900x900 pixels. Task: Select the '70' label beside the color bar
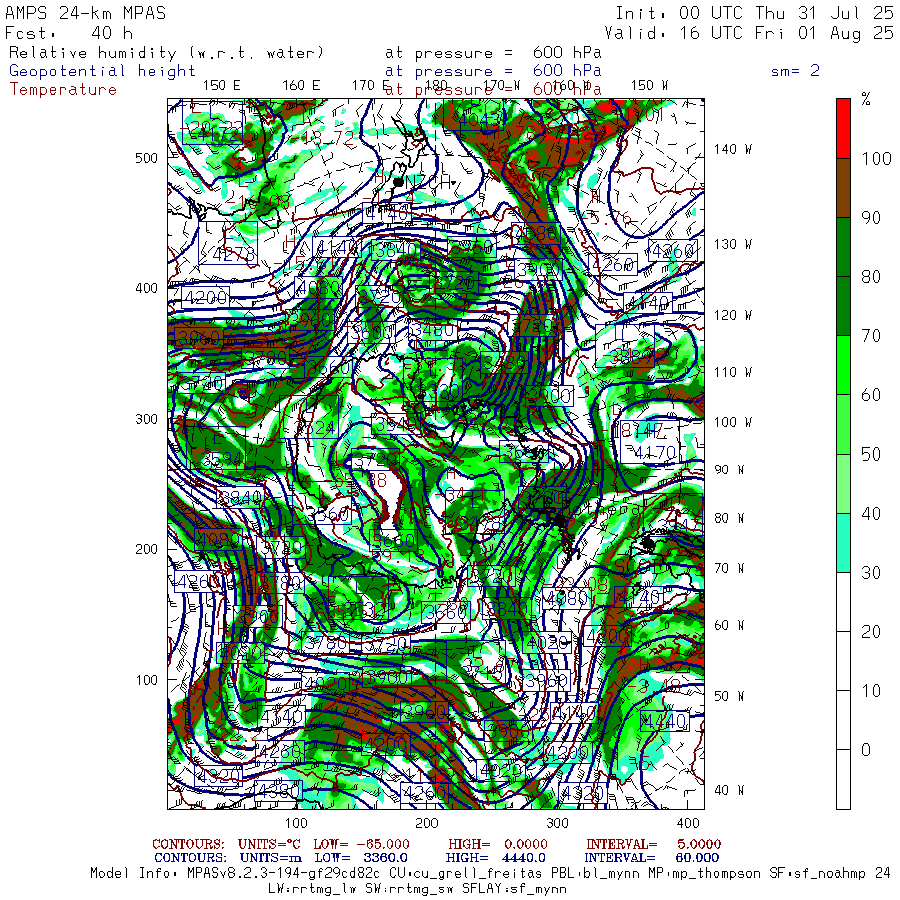tap(871, 335)
